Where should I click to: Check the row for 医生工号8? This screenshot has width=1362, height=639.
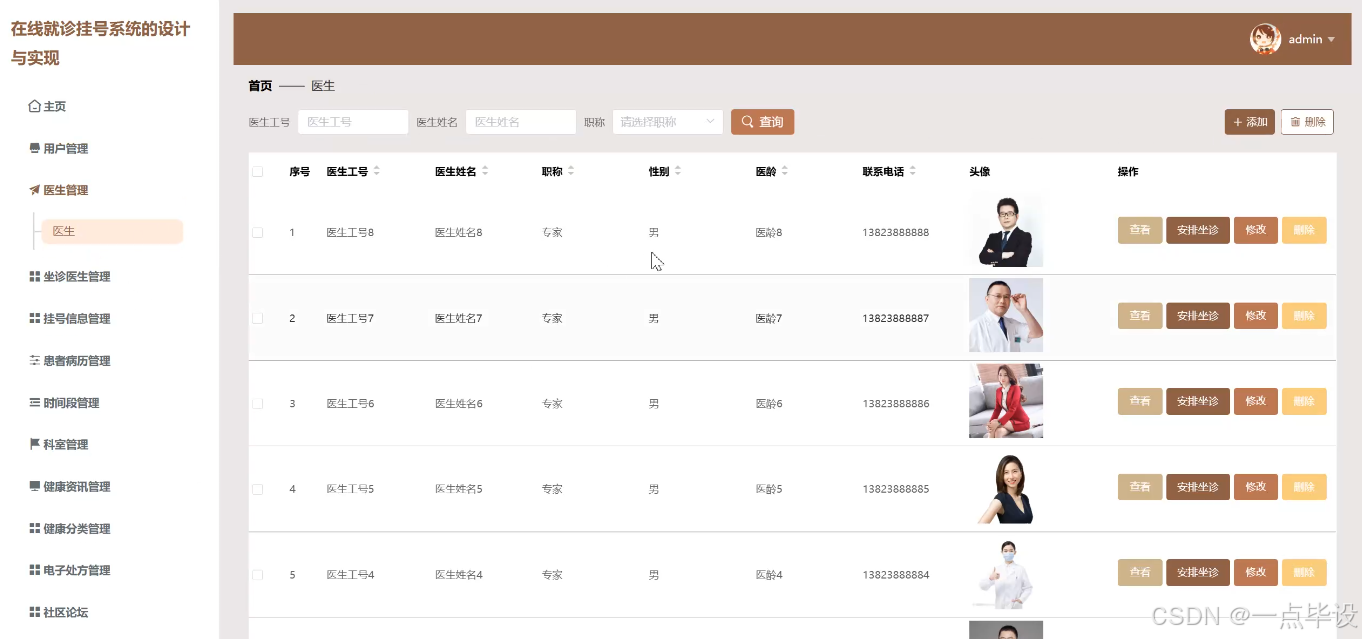pyautogui.click(x=257, y=232)
